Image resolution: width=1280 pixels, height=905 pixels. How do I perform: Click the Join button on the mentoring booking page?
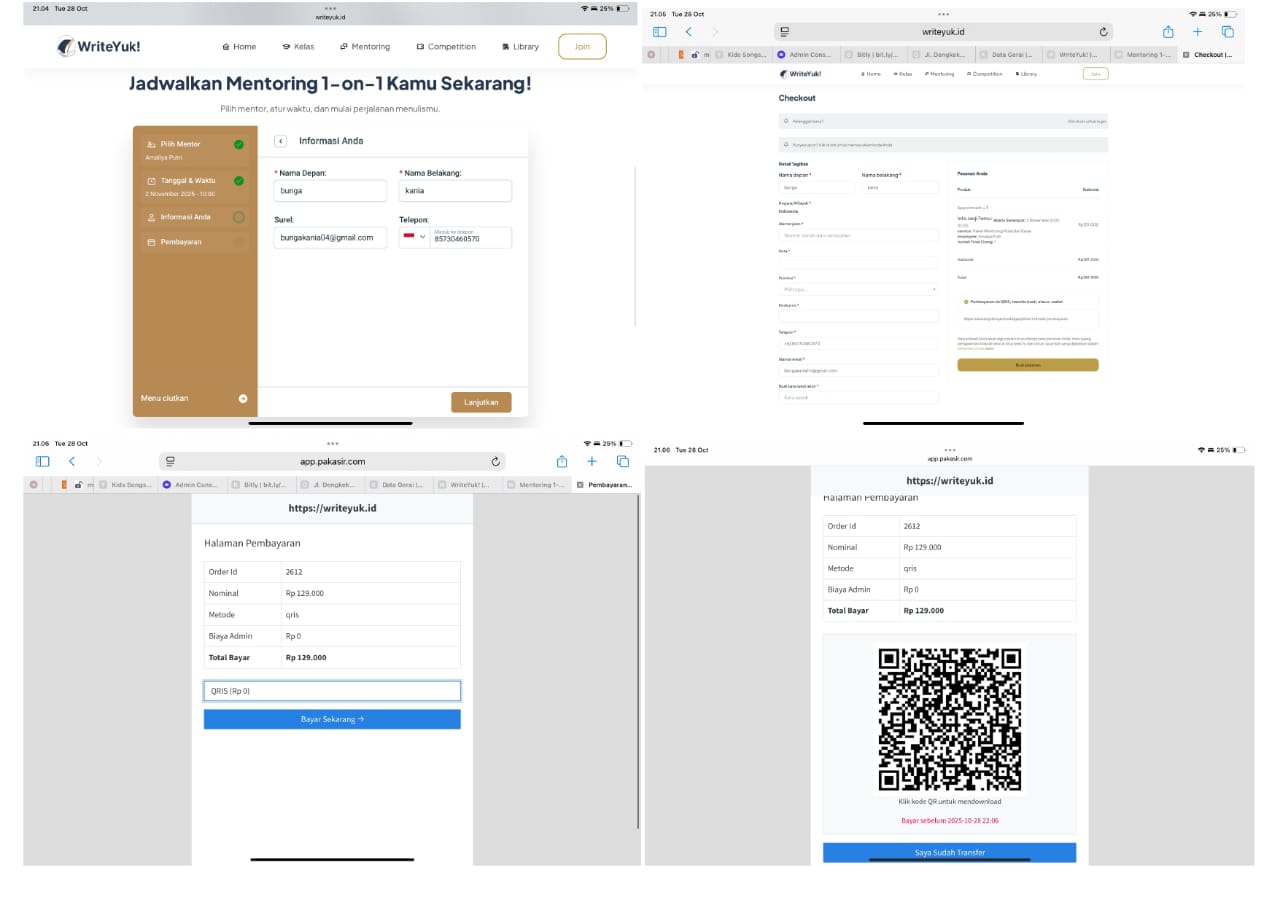click(x=582, y=46)
